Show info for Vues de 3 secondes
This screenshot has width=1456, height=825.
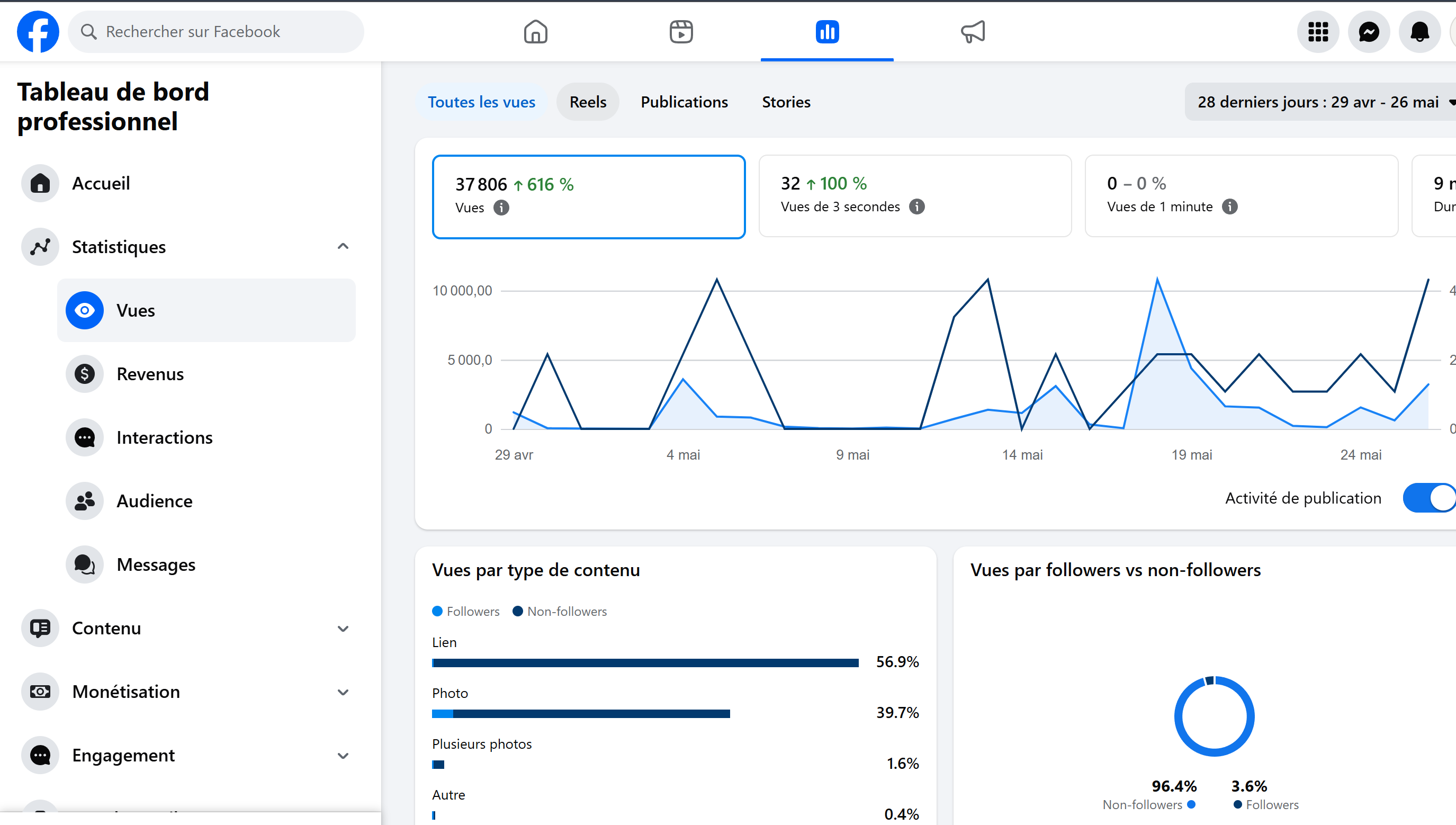tap(916, 207)
